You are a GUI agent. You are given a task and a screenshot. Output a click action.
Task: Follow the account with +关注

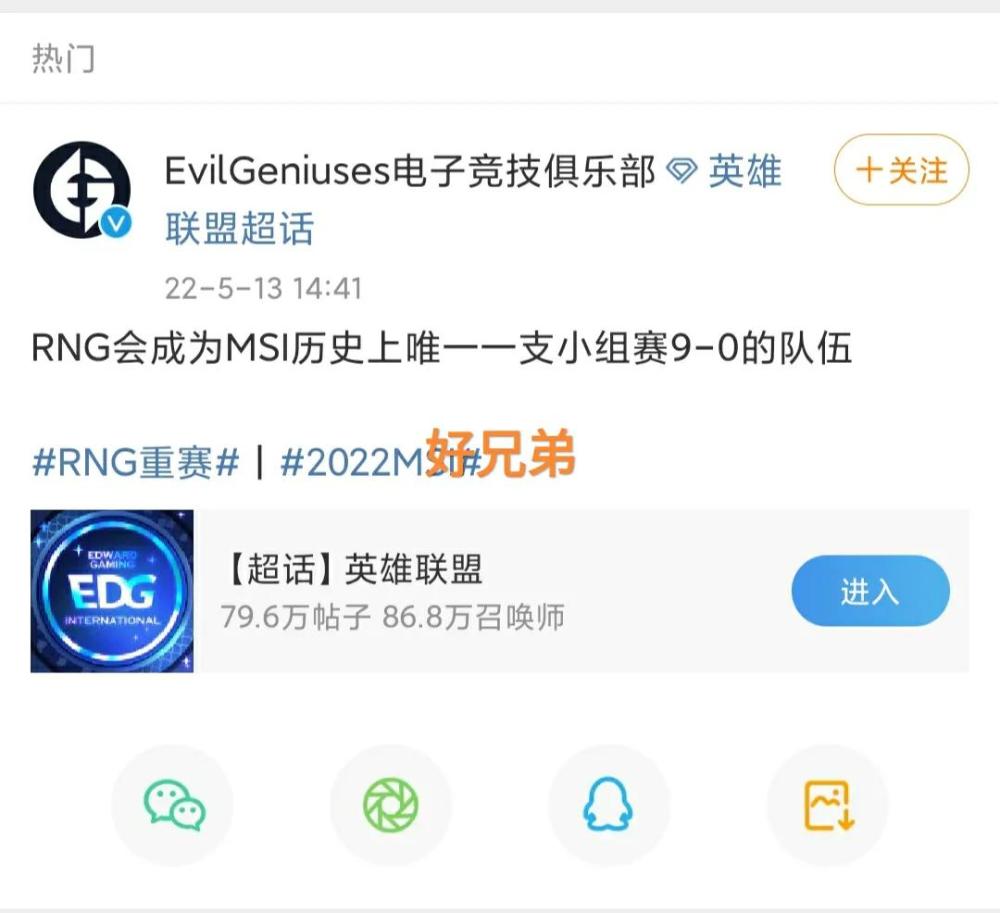click(901, 170)
